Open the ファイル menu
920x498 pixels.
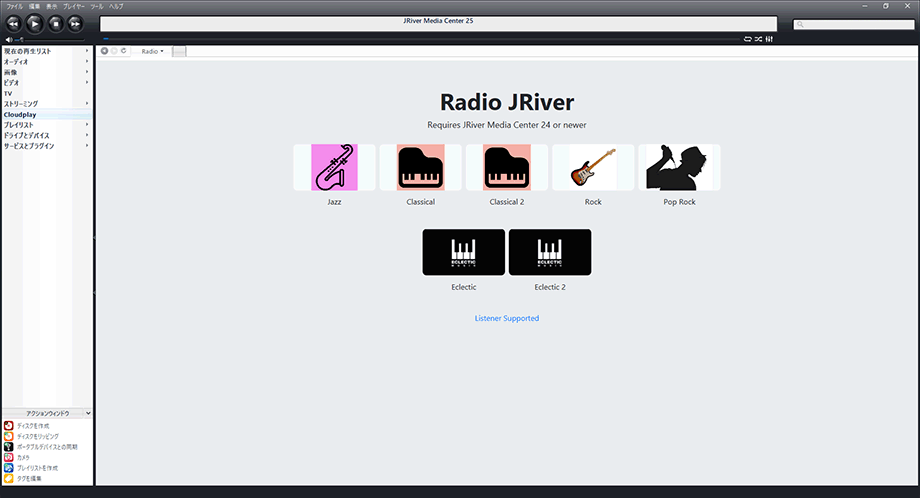click(15, 6)
